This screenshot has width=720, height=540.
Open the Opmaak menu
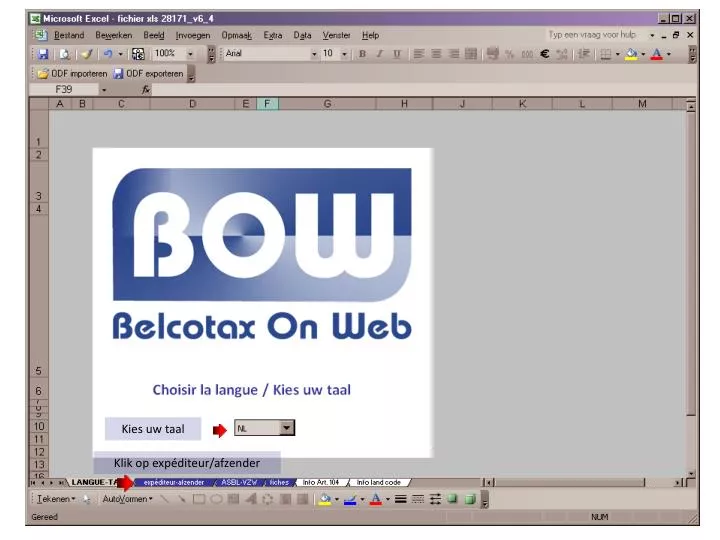236,35
